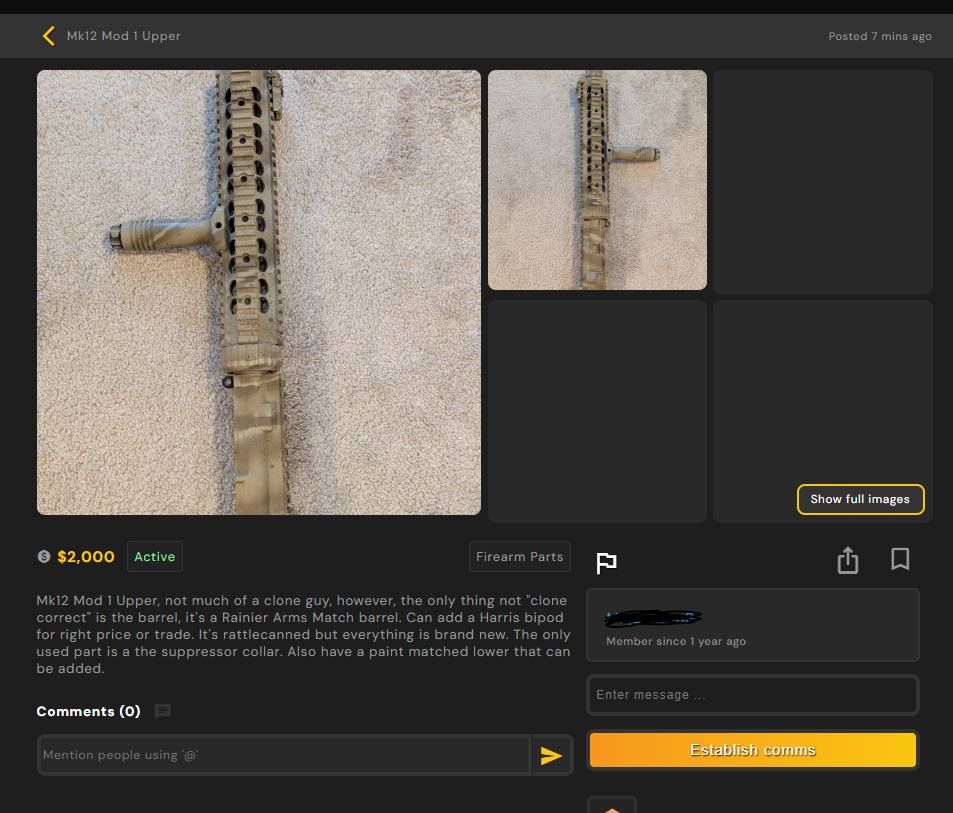Image resolution: width=953 pixels, height=813 pixels.
Task: Open the seller profile card
Action: coord(752,625)
